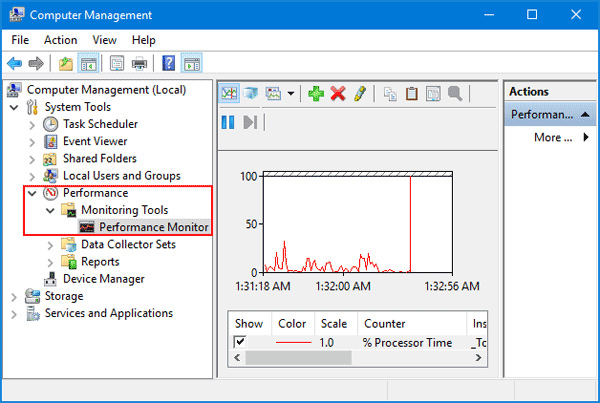Collapse the Monitoring Tools node
Screen dimensions: 600x403
[50, 210]
